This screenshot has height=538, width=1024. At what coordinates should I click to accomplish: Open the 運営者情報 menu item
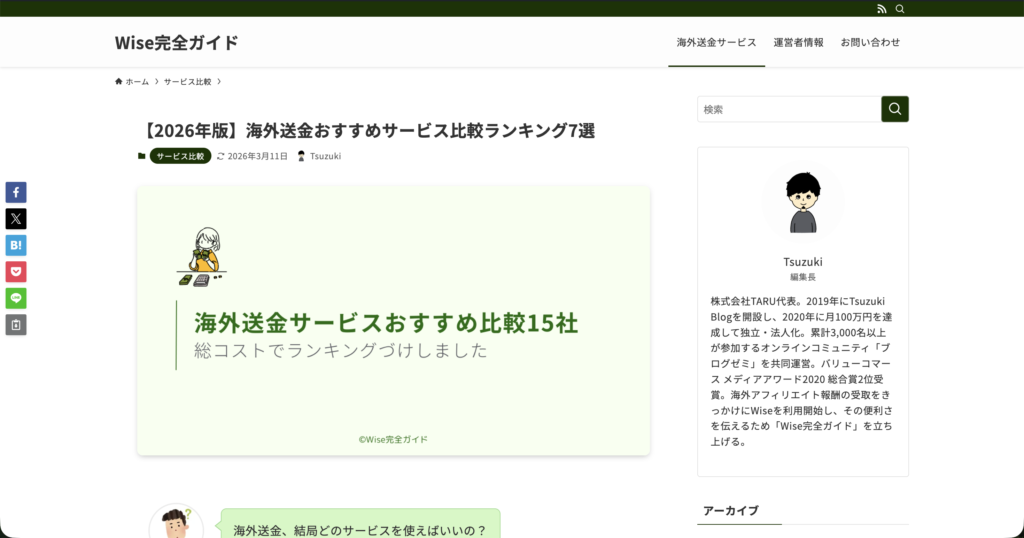[x=798, y=42]
